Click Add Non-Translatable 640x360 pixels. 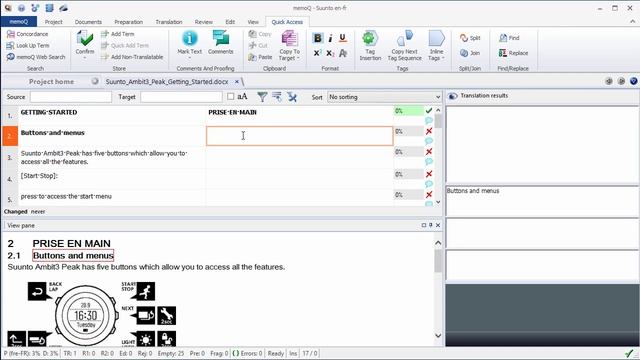click(x=132, y=57)
